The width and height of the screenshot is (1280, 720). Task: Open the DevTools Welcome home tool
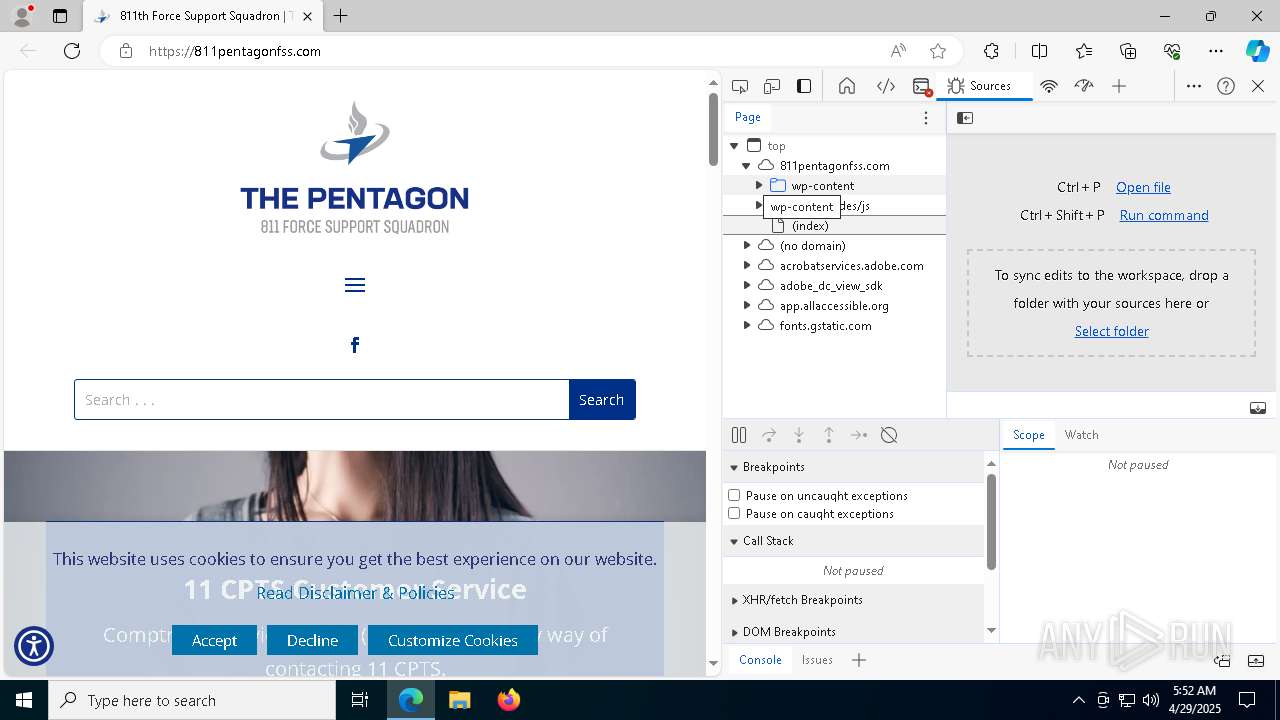(x=847, y=86)
